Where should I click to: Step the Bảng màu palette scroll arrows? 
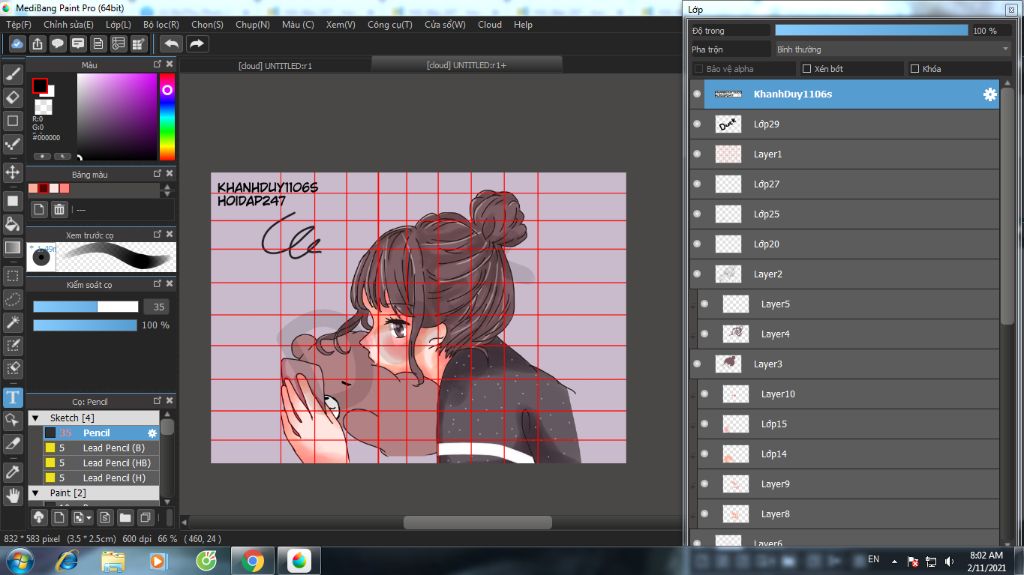[x=167, y=190]
